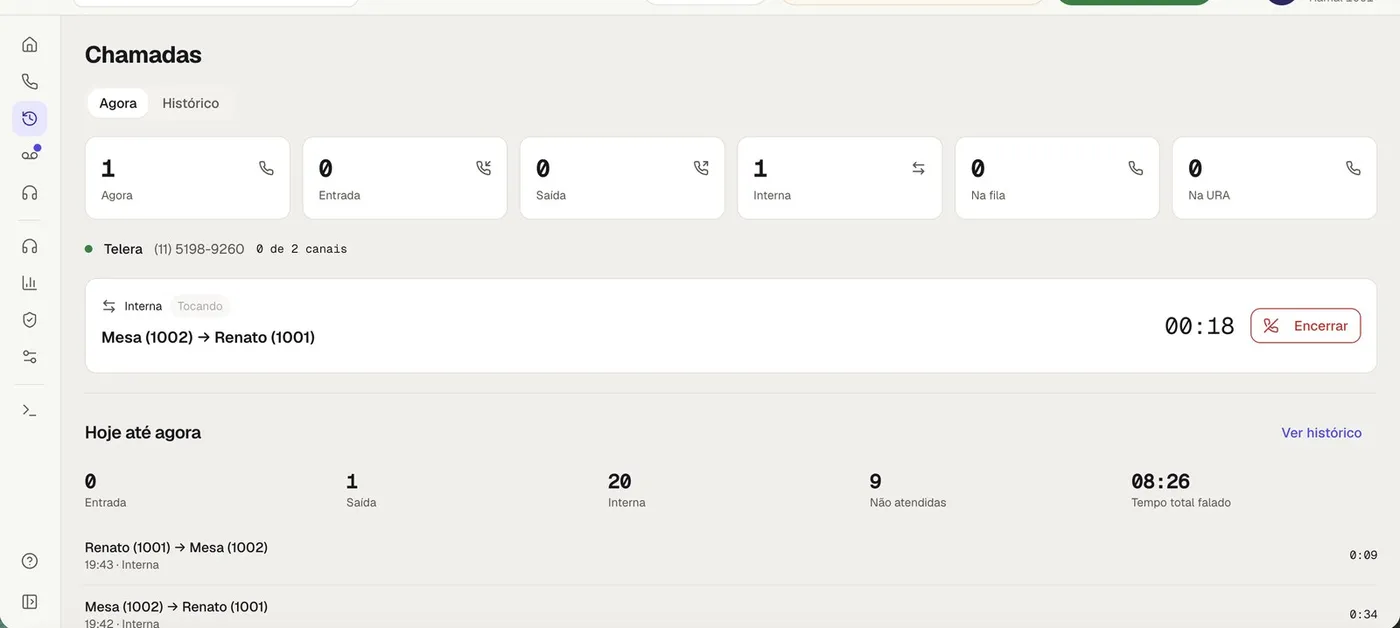Click the phone number (11) 5198-9260
1400x628 pixels.
[199, 249]
